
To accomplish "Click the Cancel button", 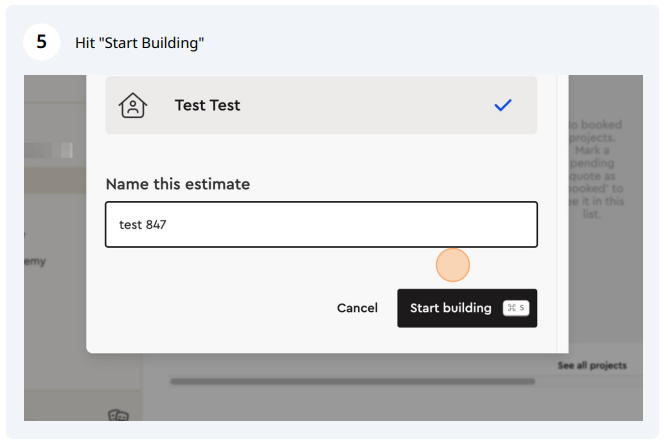I will (357, 308).
